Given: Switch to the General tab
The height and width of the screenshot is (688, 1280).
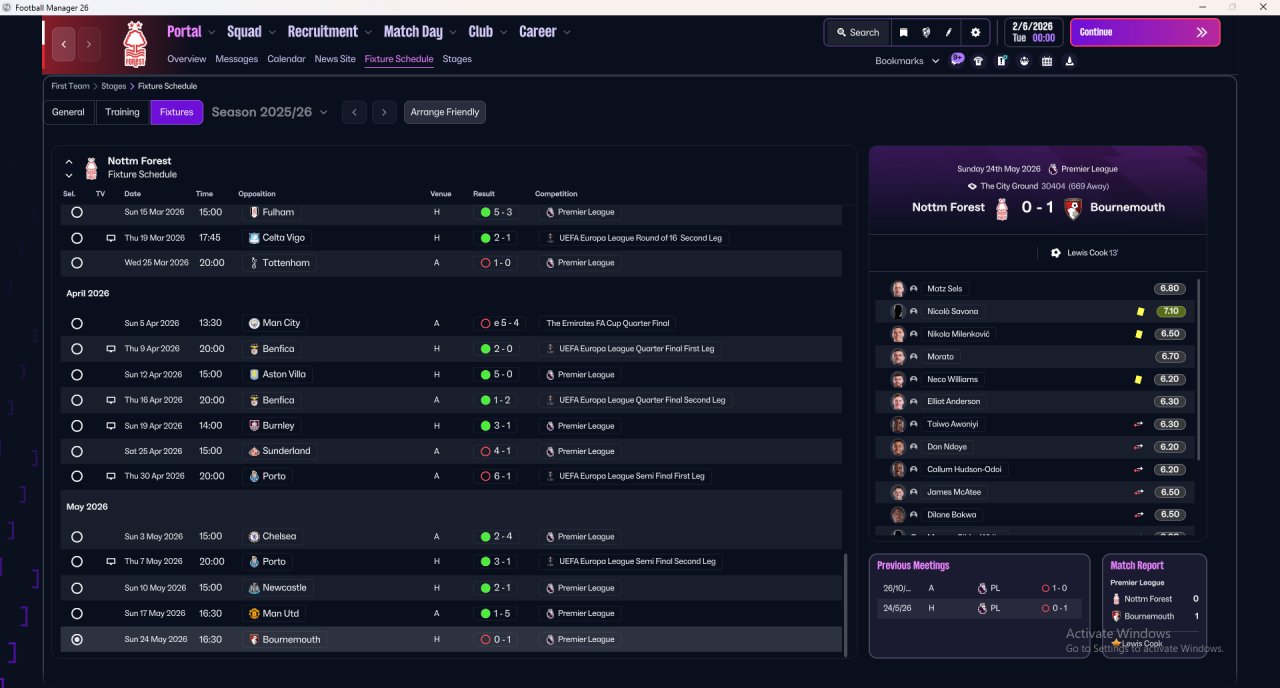Looking at the screenshot, I should point(68,112).
